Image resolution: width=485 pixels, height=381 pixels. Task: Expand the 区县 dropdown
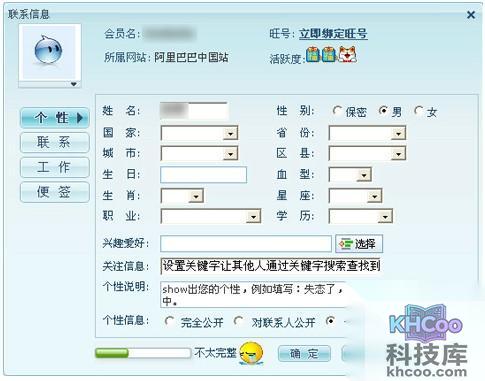pos(367,154)
